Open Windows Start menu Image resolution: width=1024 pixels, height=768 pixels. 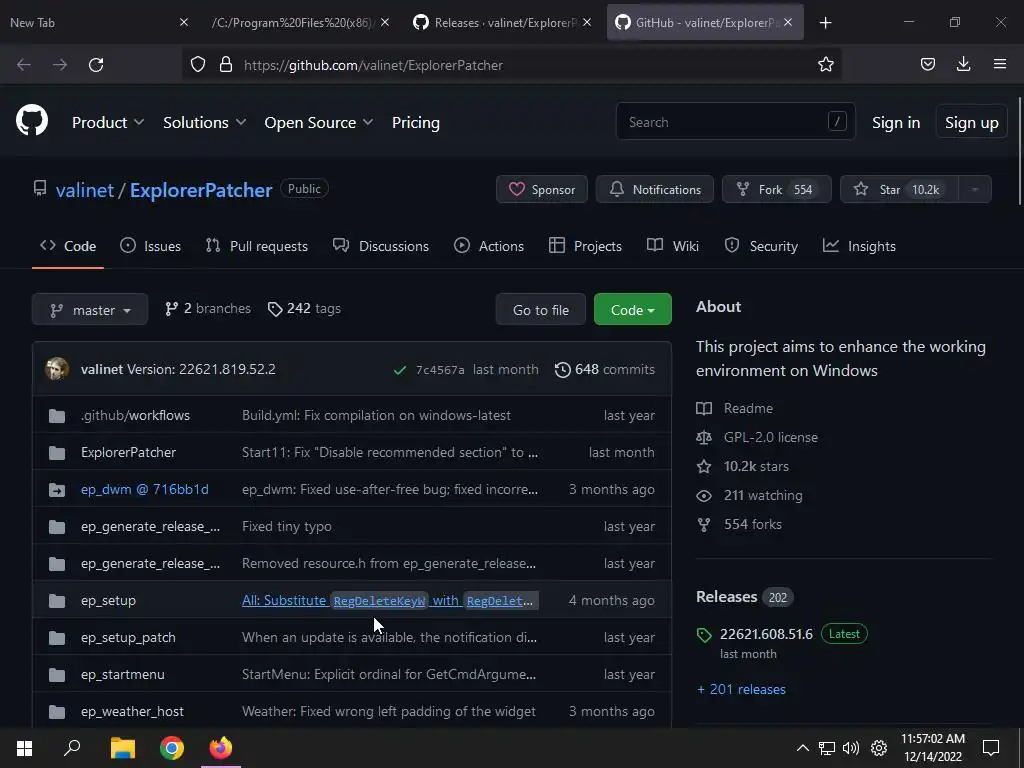click(x=24, y=748)
